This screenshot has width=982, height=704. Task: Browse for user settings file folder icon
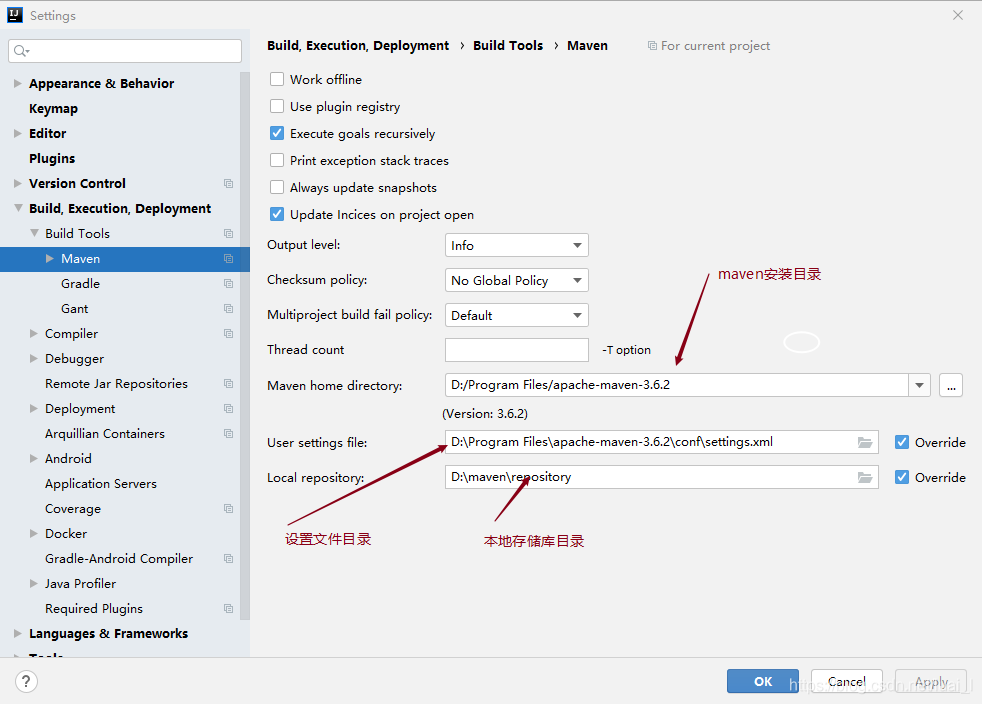[865, 442]
